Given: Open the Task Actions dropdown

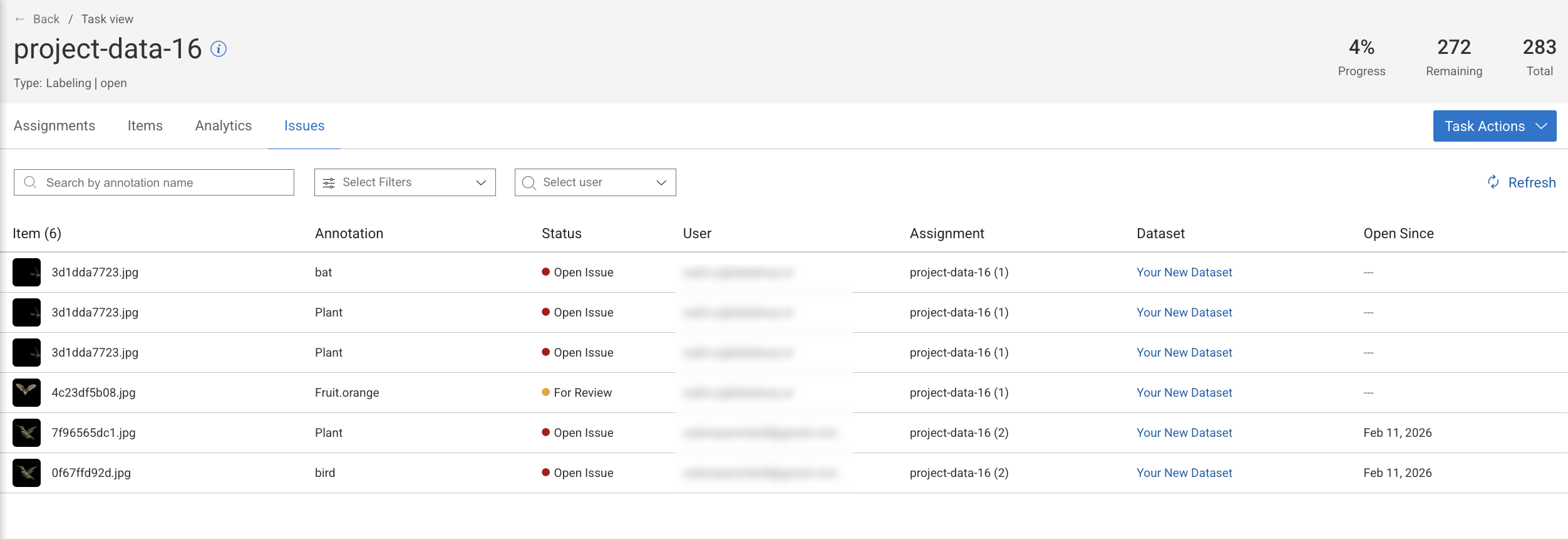Looking at the screenshot, I should tap(1495, 126).
